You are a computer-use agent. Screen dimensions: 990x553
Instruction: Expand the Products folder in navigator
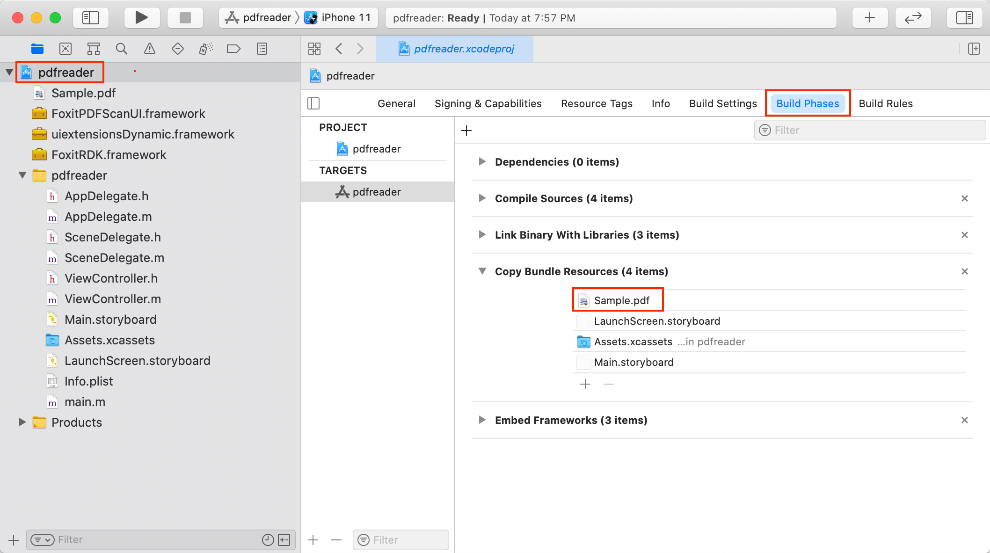(22, 422)
